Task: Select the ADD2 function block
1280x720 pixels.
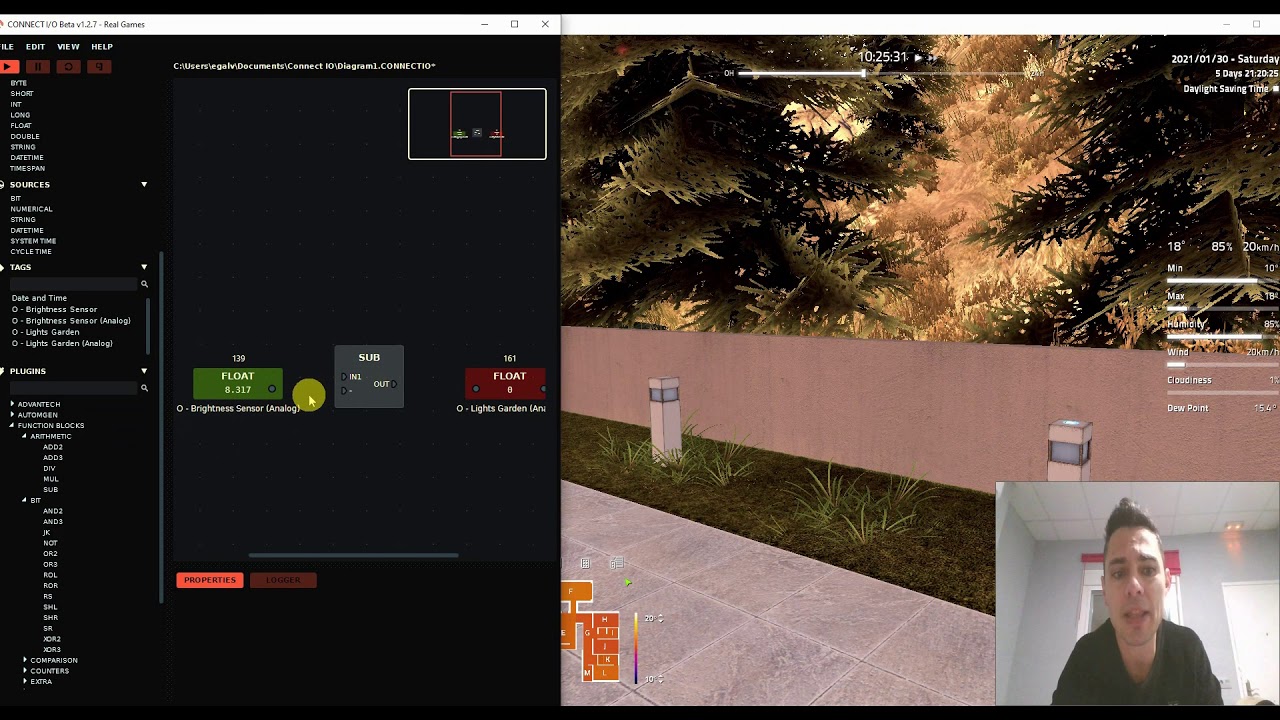Action: [x=52, y=447]
